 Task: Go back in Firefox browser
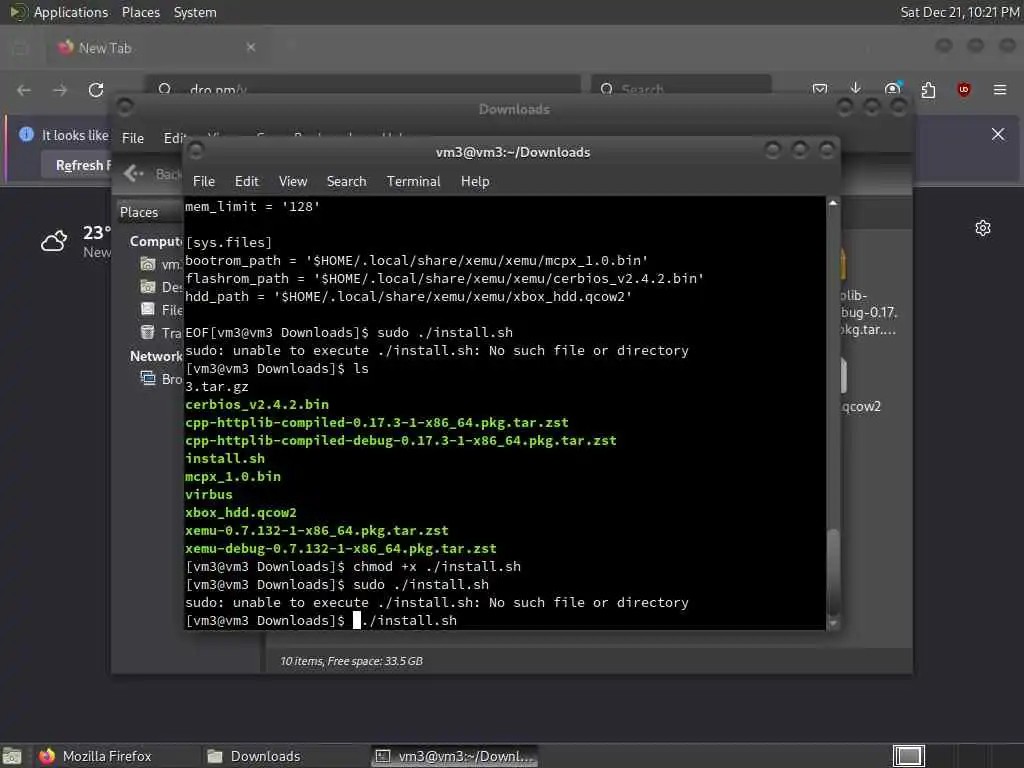(x=24, y=90)
